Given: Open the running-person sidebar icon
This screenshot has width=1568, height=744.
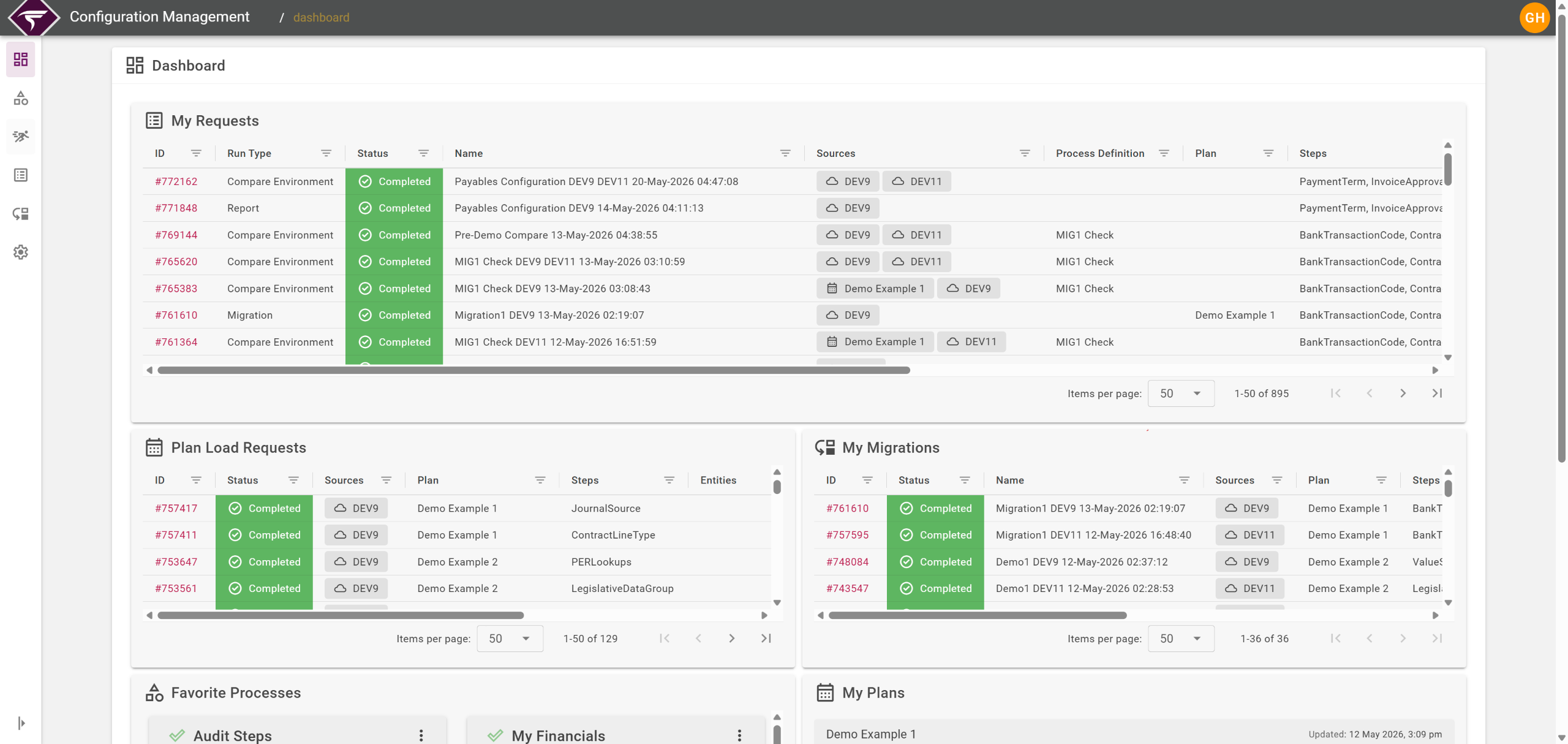Looking at the screenshot, I should 21,136.
